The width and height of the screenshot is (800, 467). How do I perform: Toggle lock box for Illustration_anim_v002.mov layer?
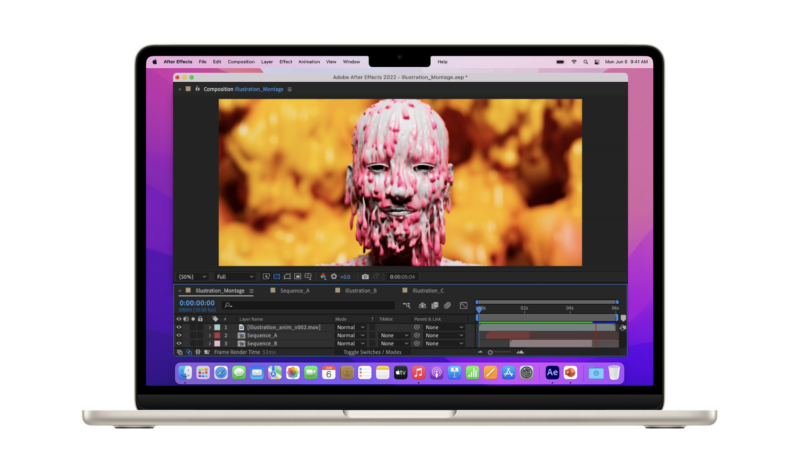201,327
